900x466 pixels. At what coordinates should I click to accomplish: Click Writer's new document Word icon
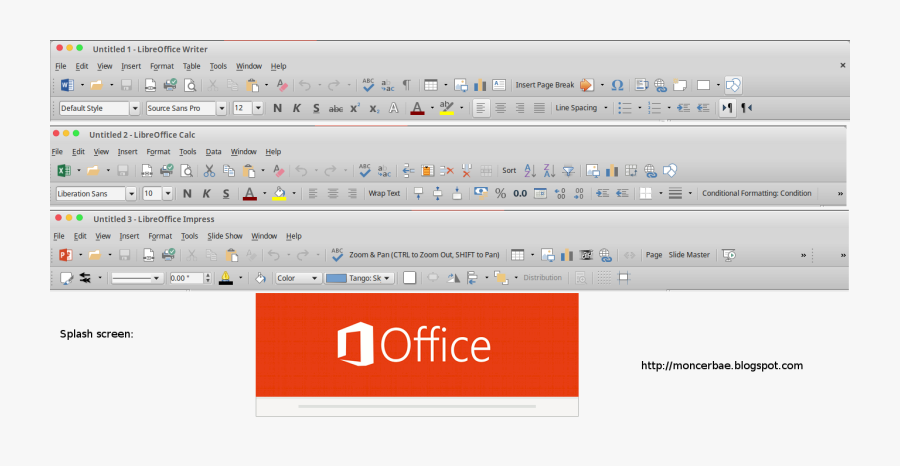[67, 85]
